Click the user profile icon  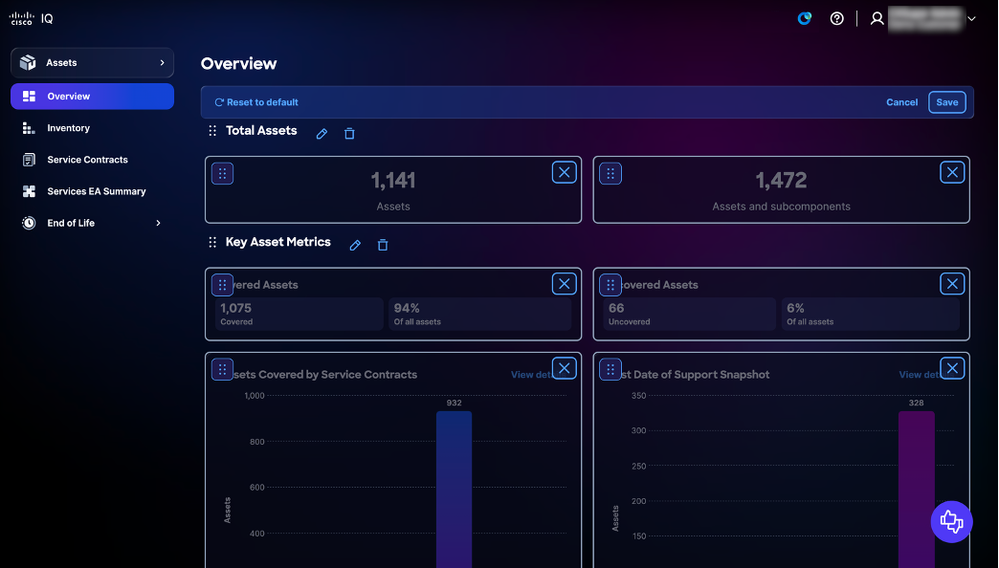coord(877,18)
